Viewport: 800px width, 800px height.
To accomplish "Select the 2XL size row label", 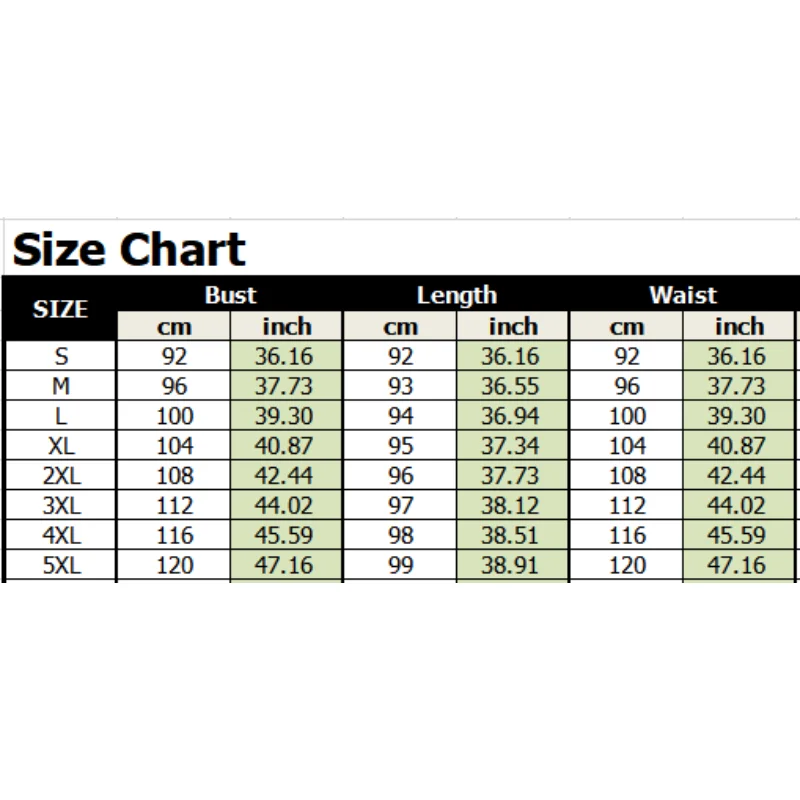I will [x=61, y=476].
